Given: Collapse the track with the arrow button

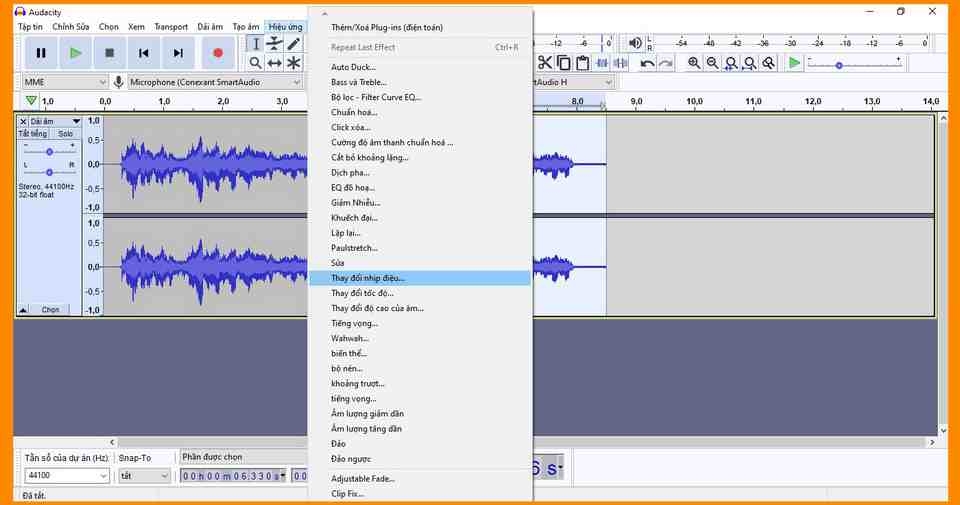Looking at the screenshot, I should click(23, 310).
